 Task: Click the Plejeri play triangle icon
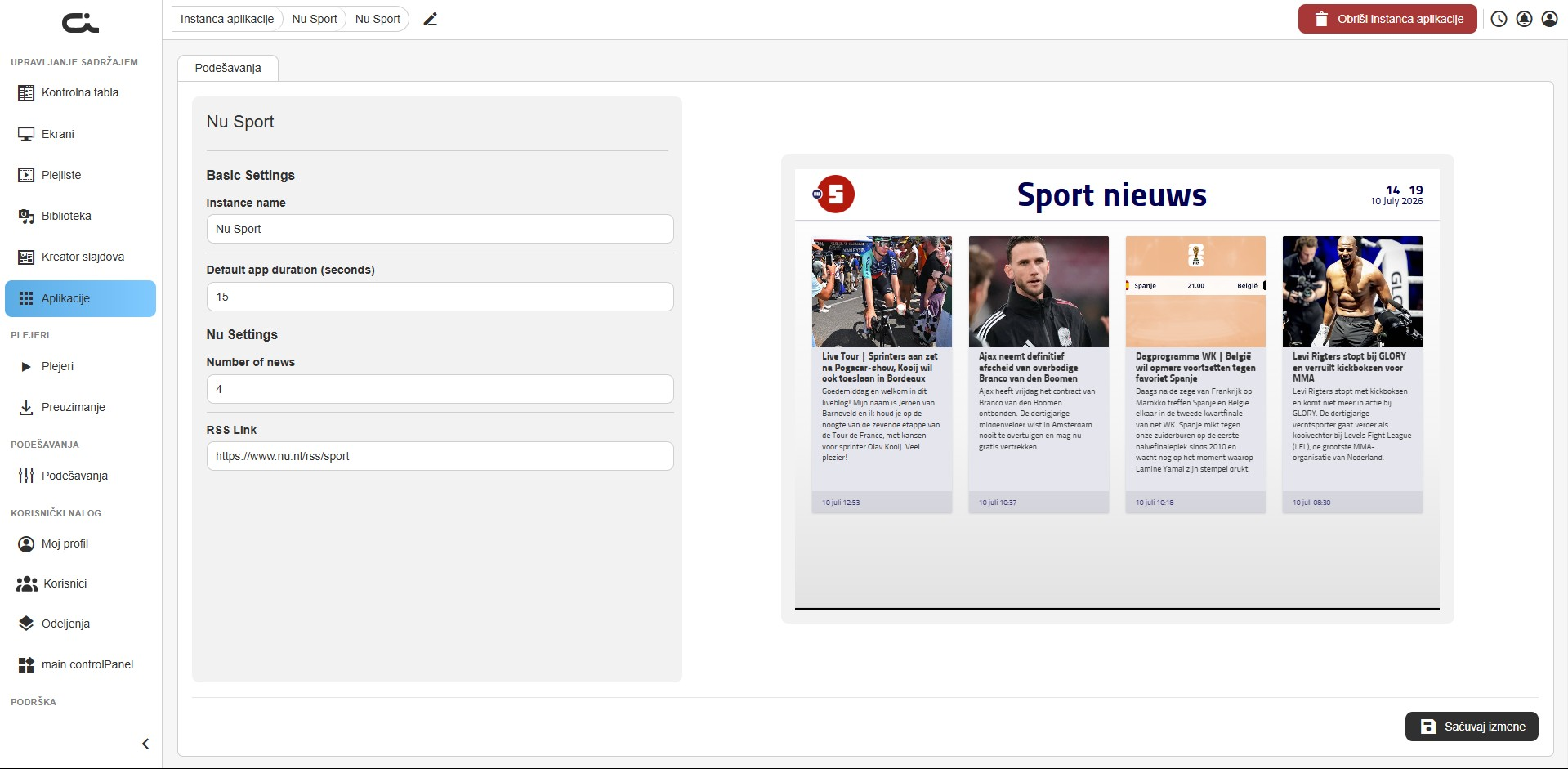26,366
